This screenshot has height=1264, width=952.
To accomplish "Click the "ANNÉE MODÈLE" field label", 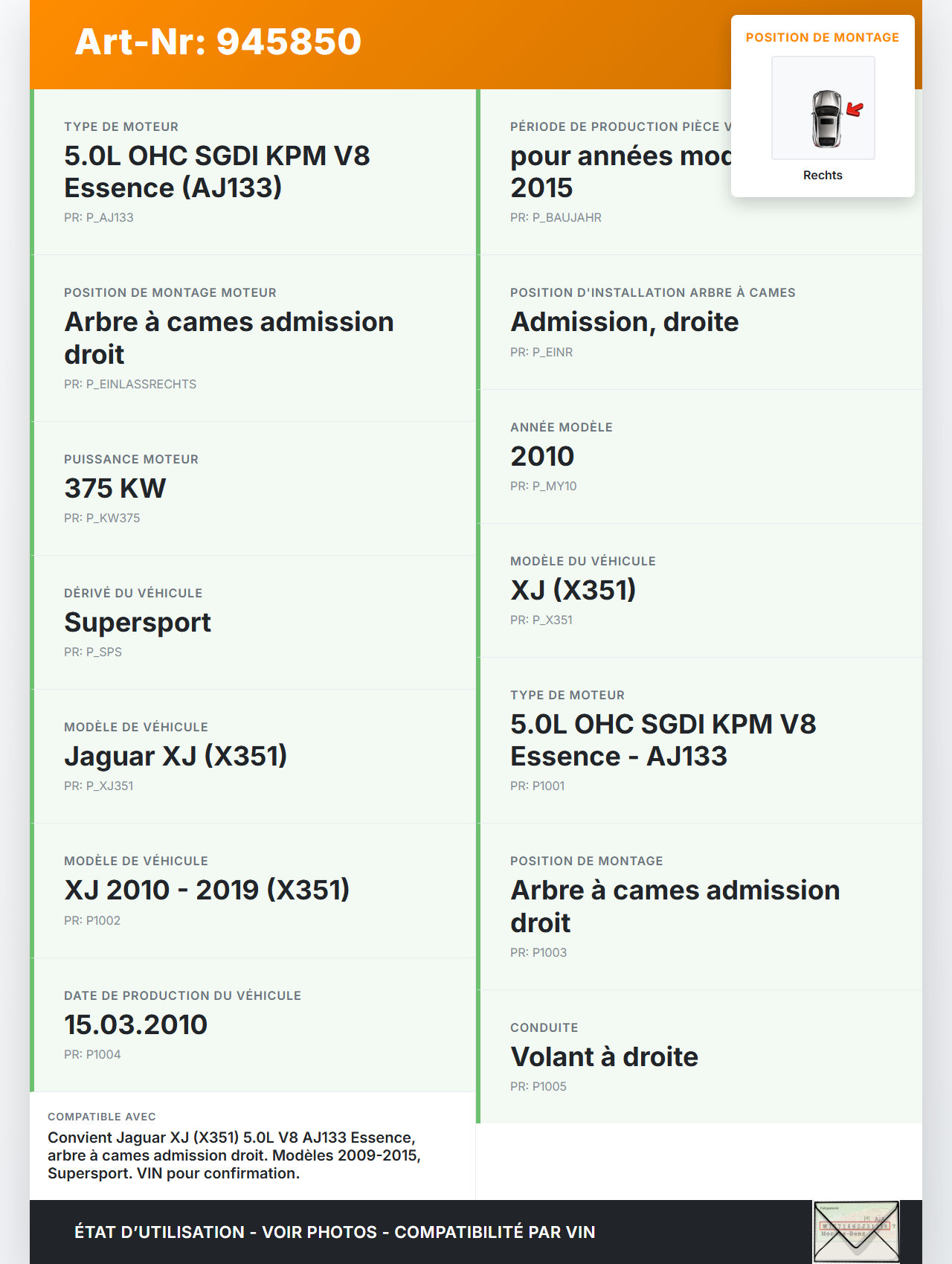I will point(562,427).
